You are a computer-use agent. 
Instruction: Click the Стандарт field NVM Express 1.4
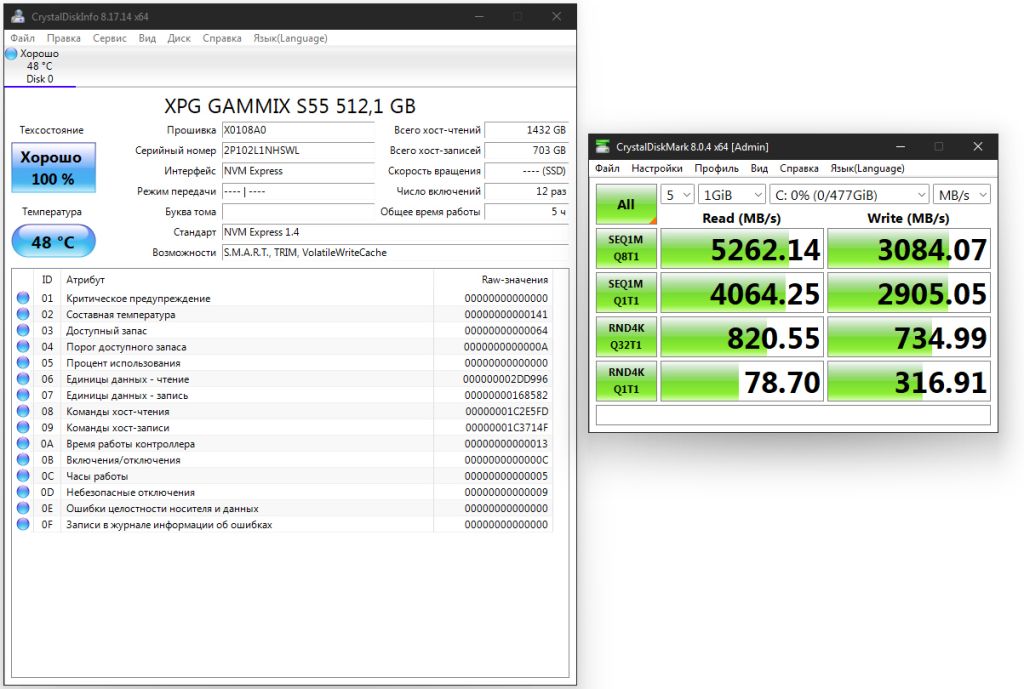(x=395, y=232)
